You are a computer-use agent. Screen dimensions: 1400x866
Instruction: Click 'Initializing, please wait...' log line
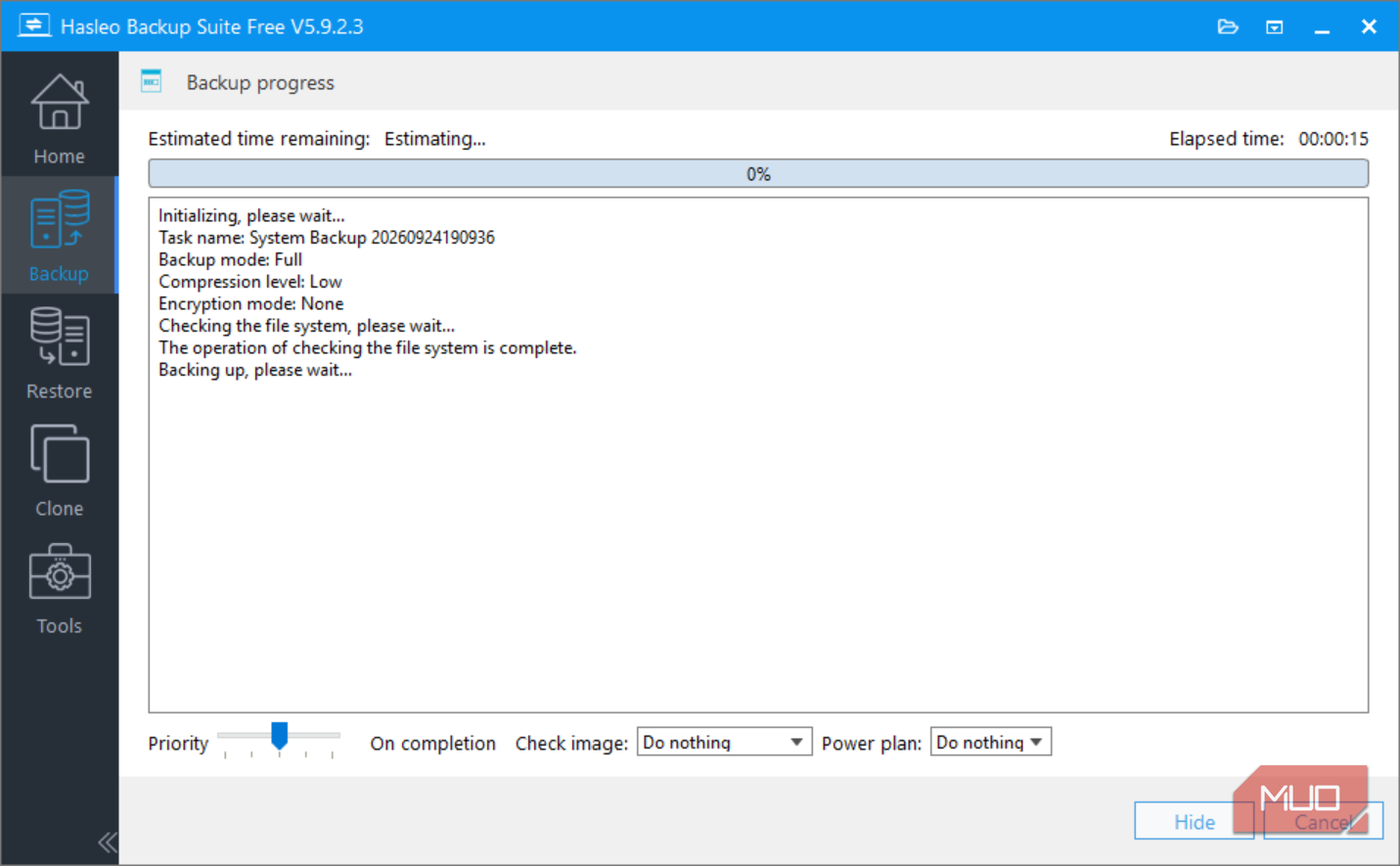(x=251, y=215)
